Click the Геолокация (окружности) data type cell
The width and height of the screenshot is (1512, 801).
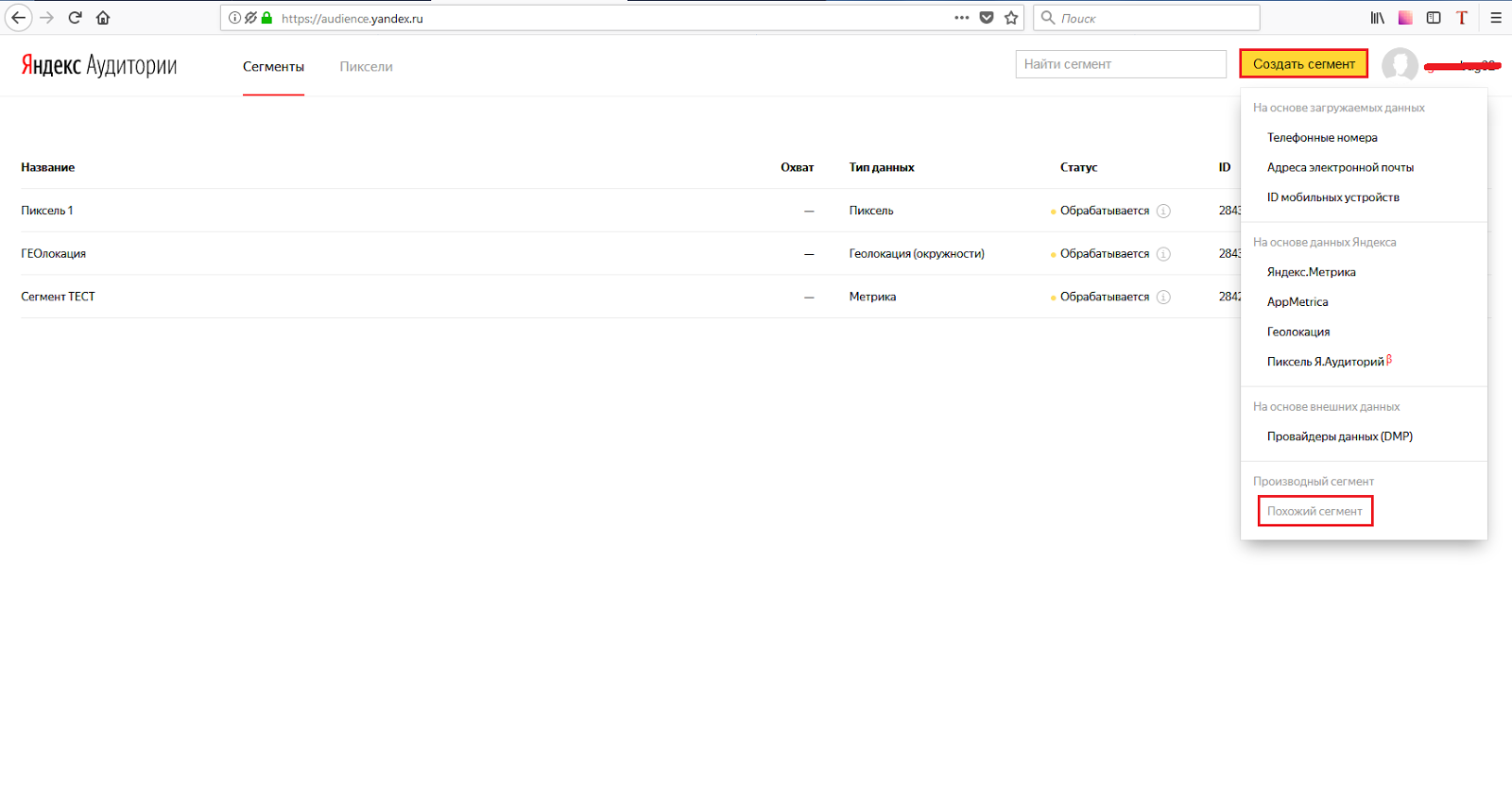coord(917,254)
